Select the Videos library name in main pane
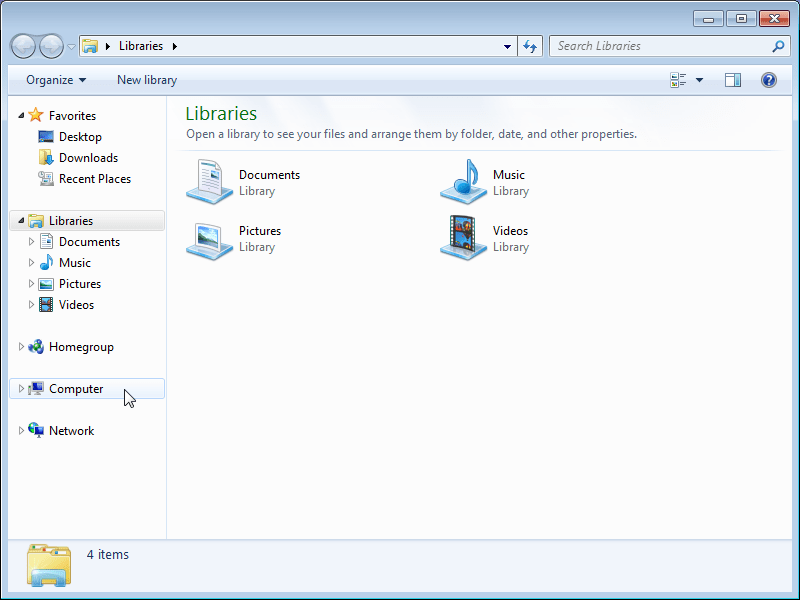The height and width of the screenshot is (600, 800). coord(510,231)
